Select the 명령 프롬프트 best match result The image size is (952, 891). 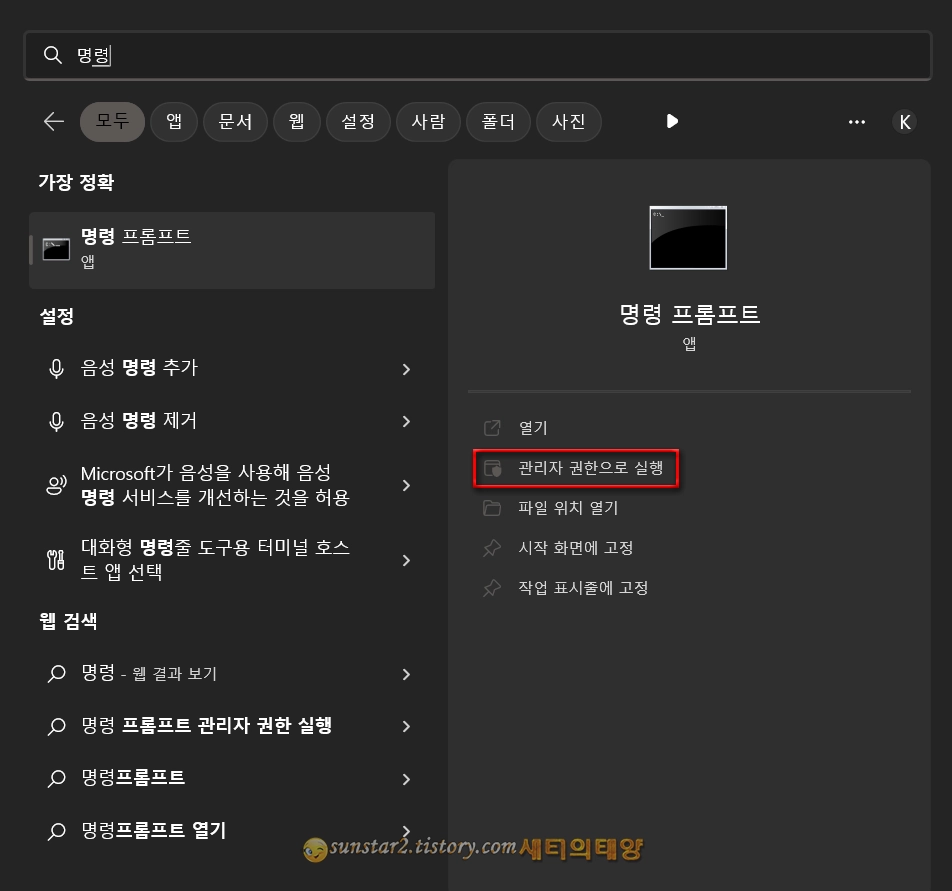click(x=230, y=248)
